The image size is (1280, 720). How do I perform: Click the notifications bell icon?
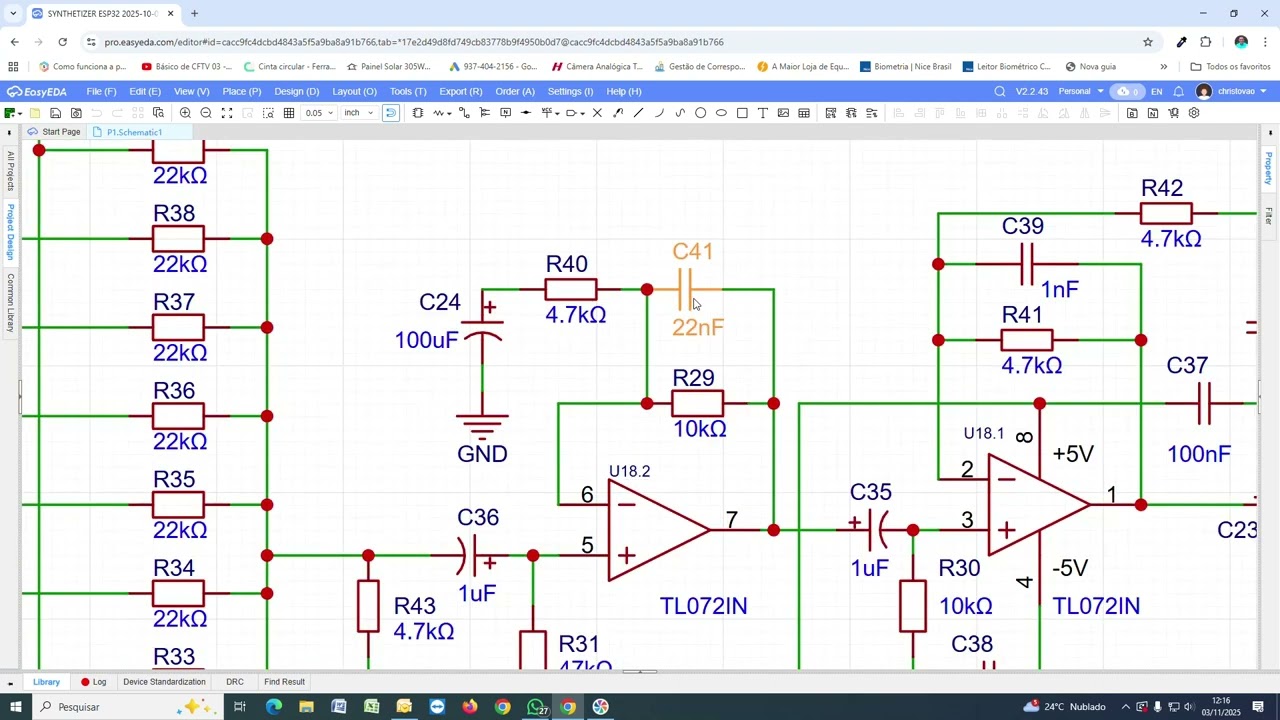(1178, 91)
